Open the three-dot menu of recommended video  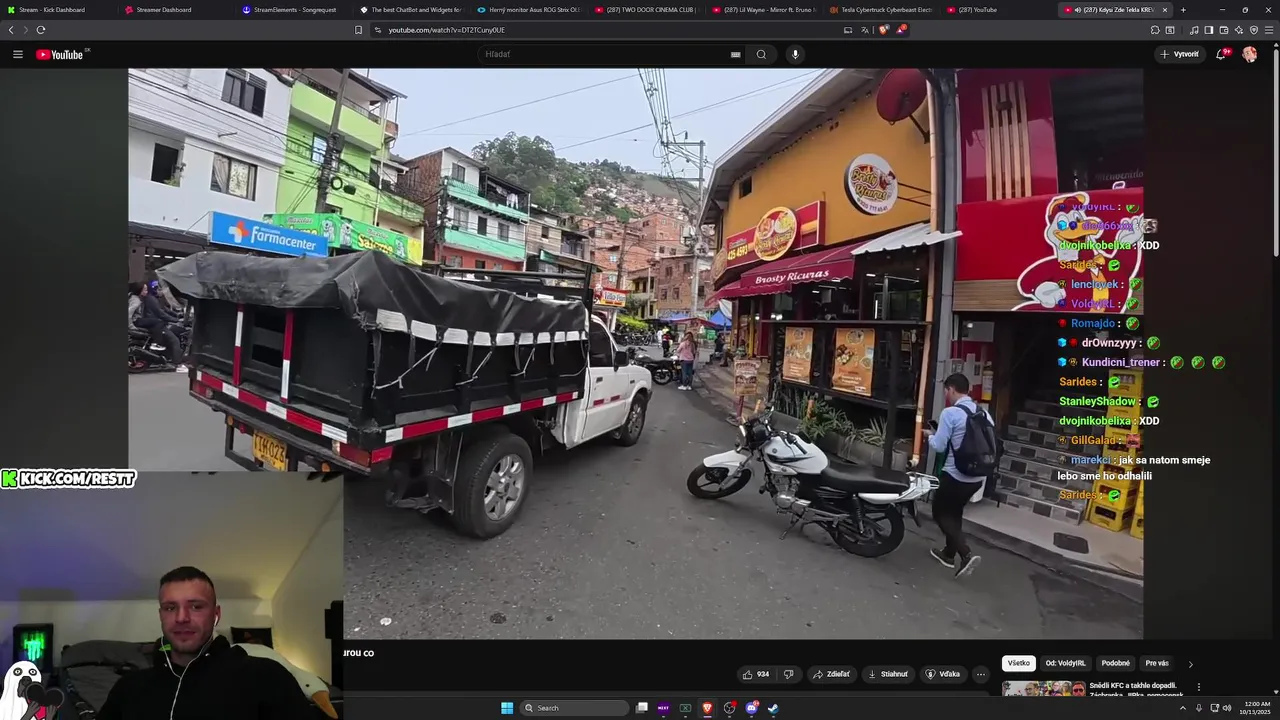tap(1198, 687)
